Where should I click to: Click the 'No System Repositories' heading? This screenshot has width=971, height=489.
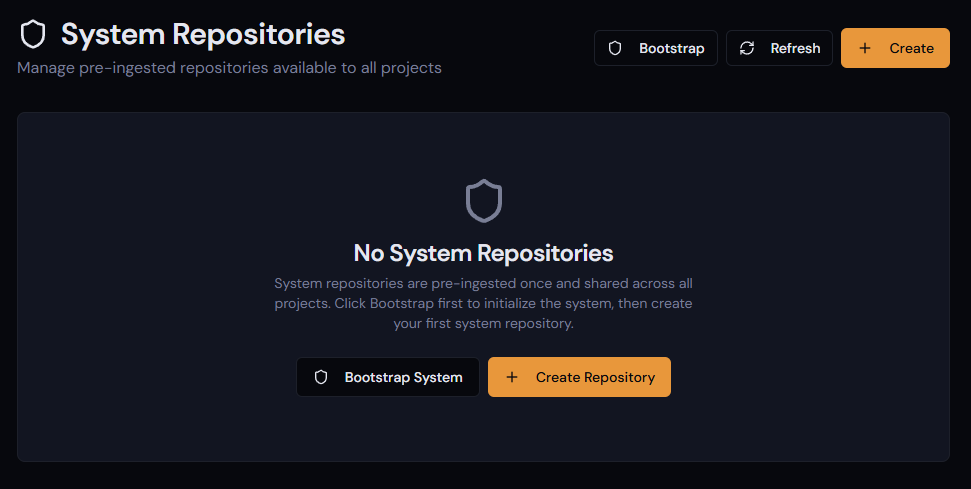click(x=484, y=253)
